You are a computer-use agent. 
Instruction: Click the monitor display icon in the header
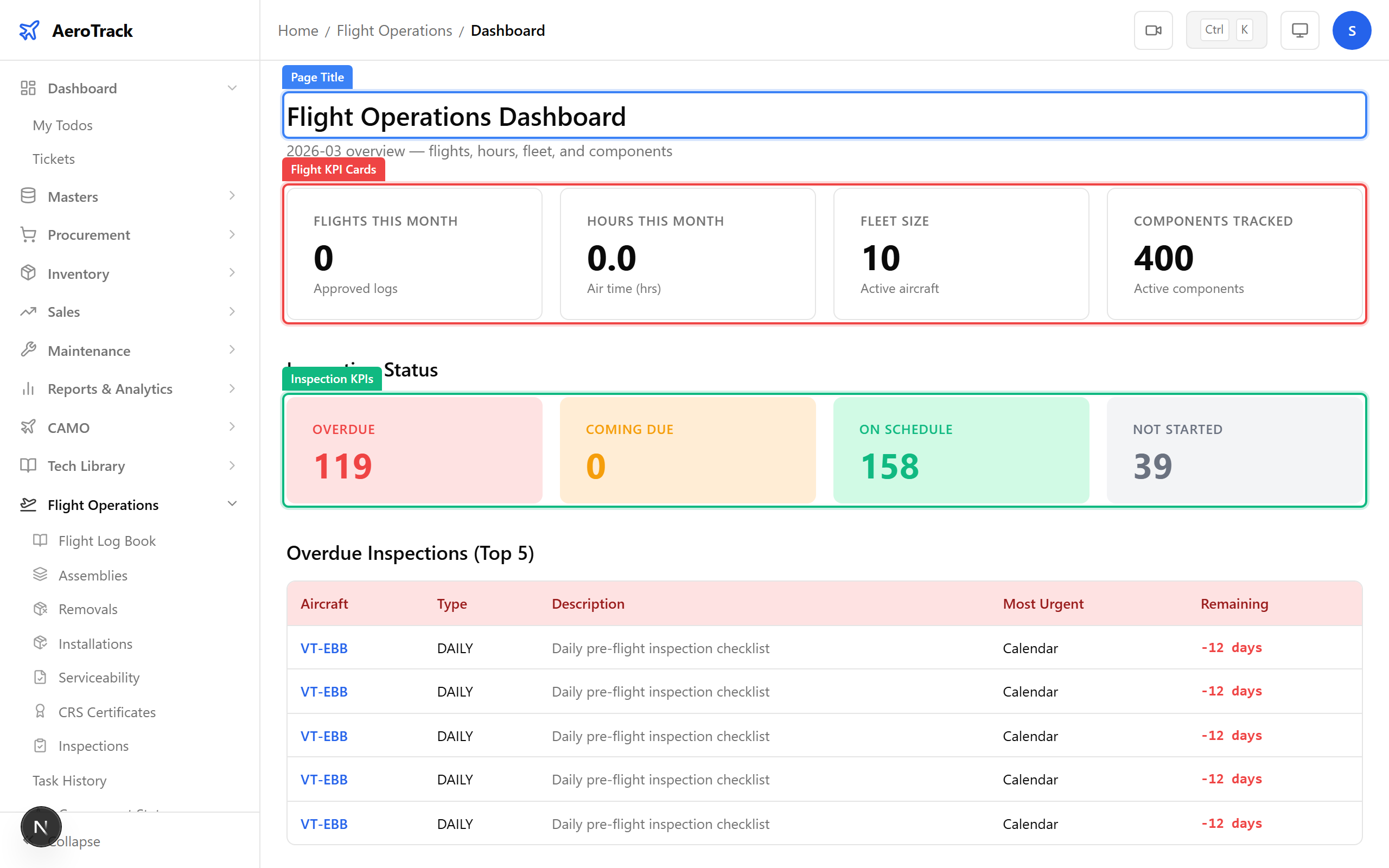pos(1299,30)
